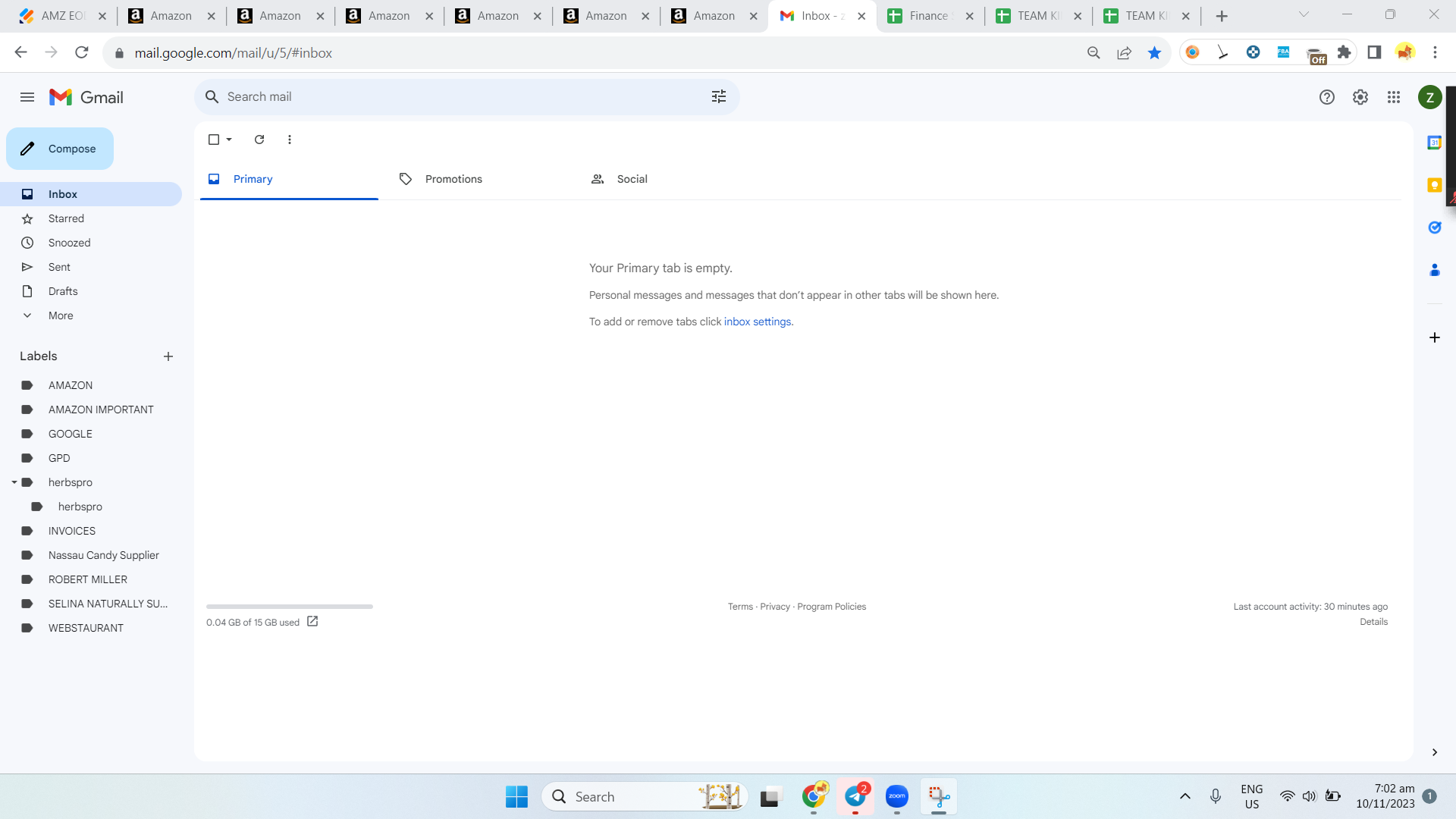Open the Privacy link
The width and height of the screenshot is (1456, 819).
[x=775, y=607]
